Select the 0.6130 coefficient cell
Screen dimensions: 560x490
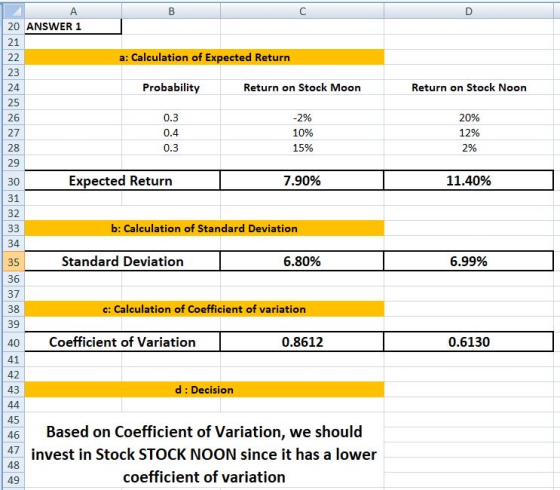(x=469, y=342)
